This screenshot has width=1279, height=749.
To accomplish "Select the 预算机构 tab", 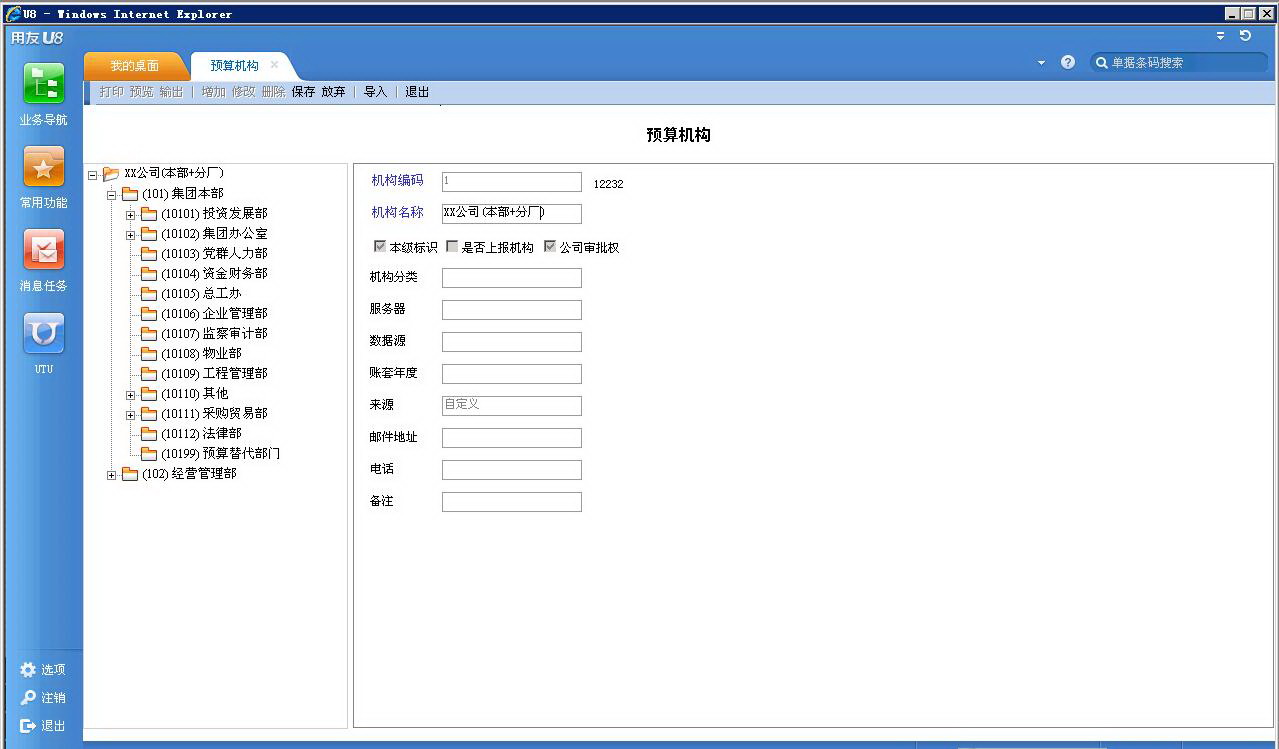I will click(x=235, y=66).
